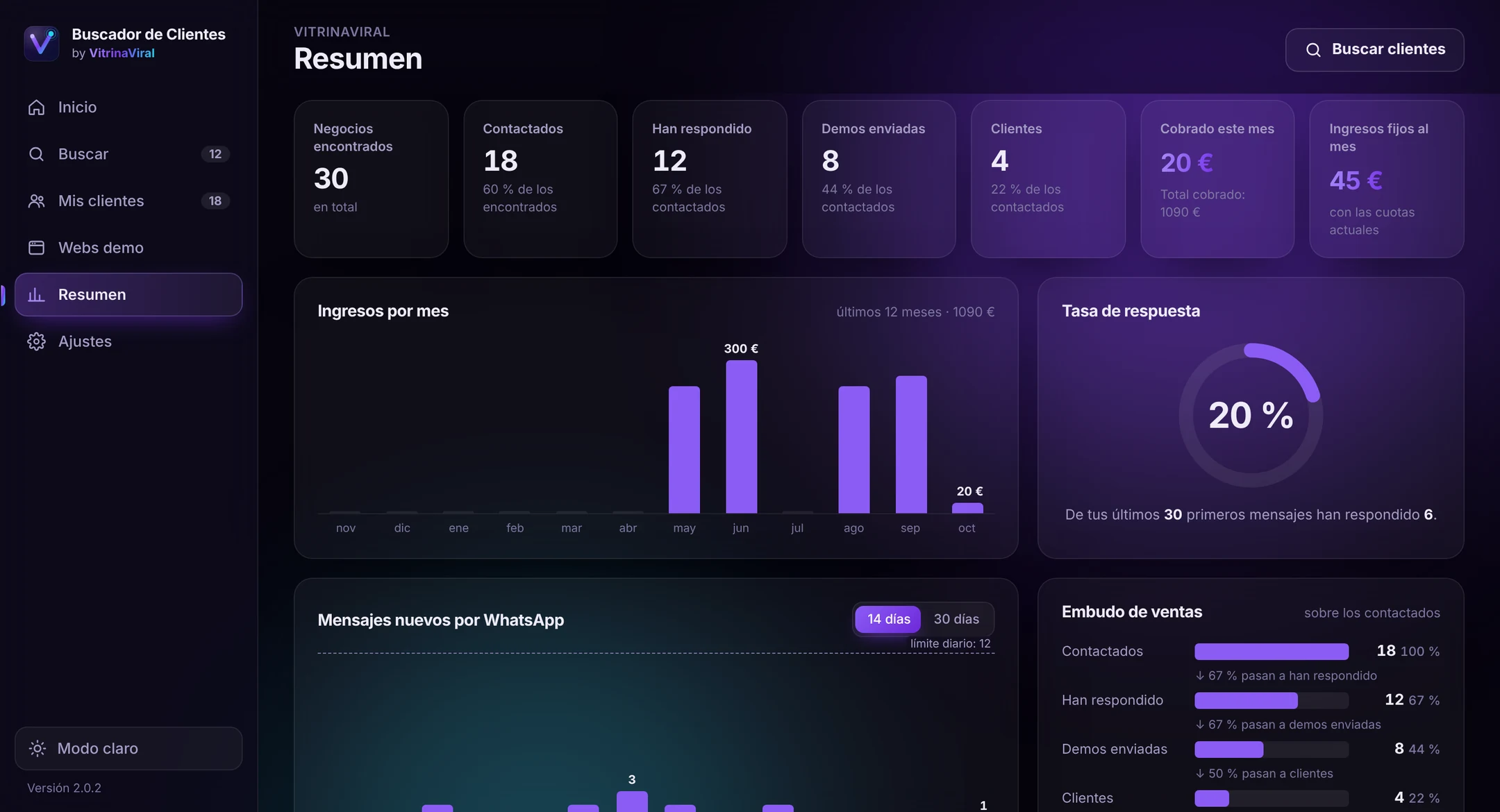
Task: Click the Demos enviadas stat card
Action: 879,179
